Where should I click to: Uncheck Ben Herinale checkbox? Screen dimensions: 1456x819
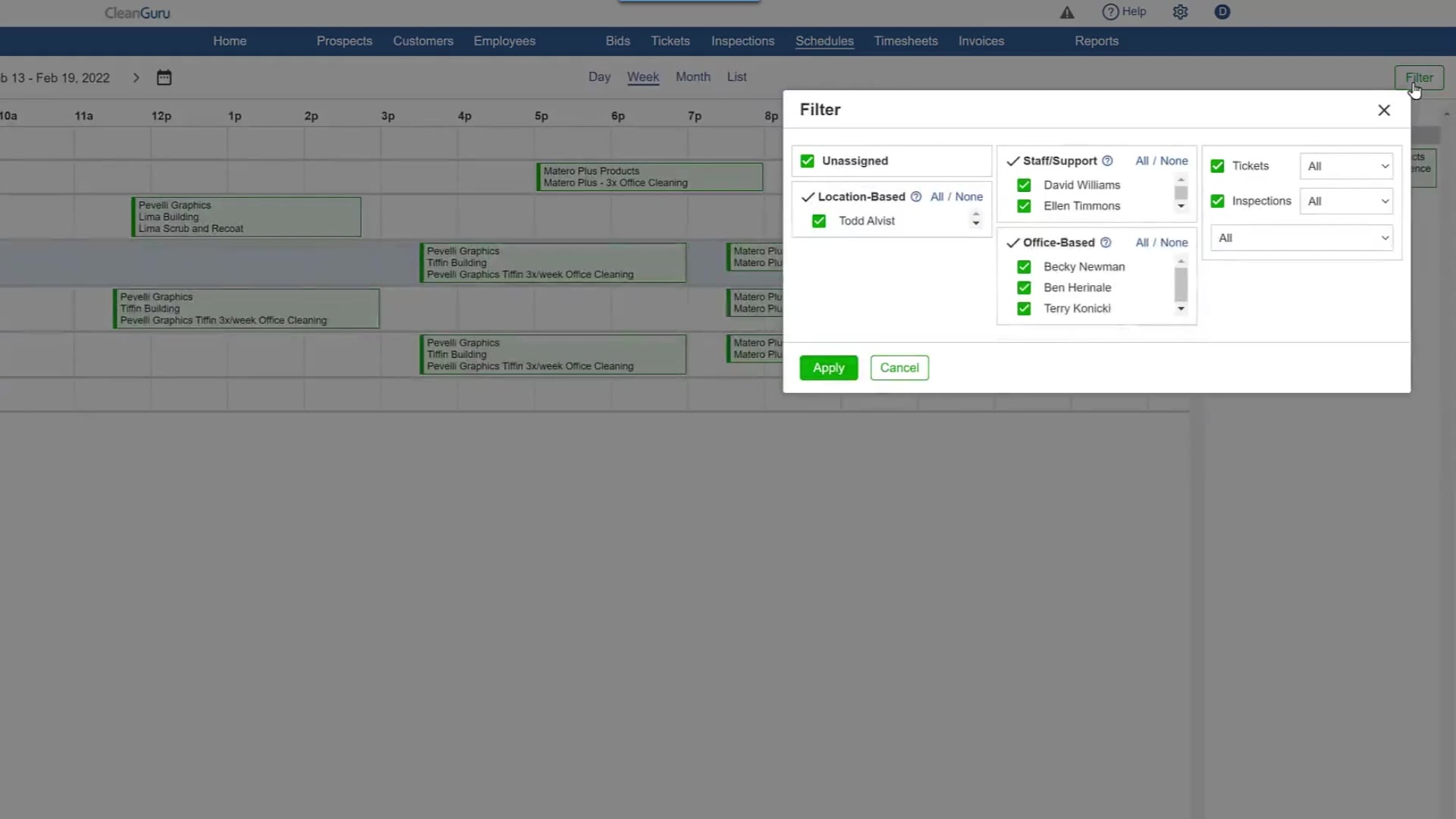click(x=1024, y=287)
